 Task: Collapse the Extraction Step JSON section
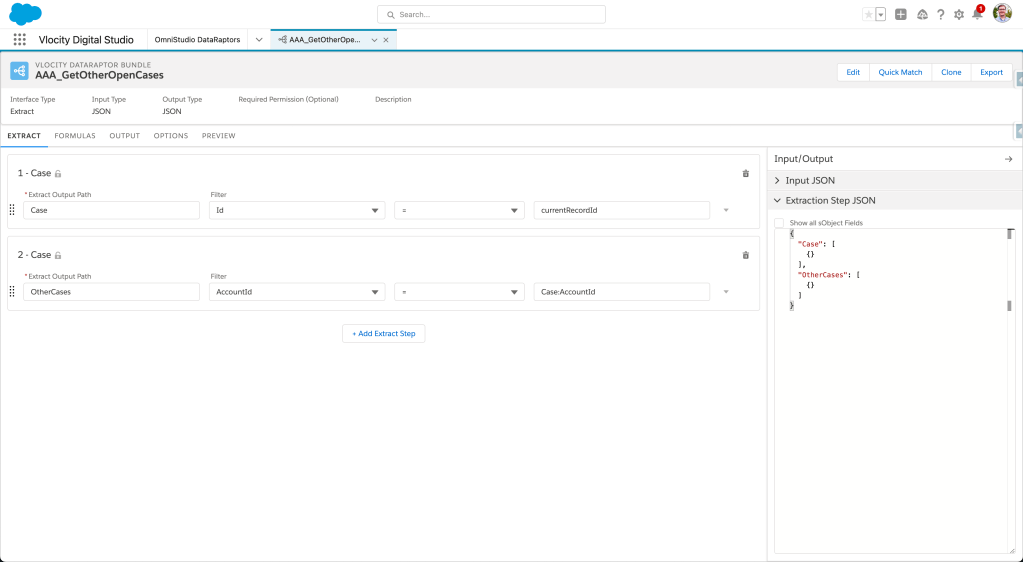(830, 201)
